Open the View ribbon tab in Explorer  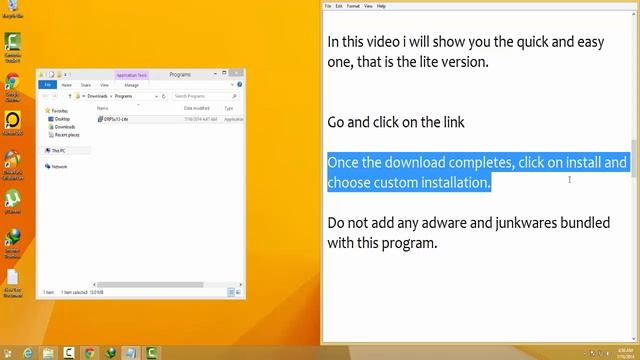coord(104,85)
